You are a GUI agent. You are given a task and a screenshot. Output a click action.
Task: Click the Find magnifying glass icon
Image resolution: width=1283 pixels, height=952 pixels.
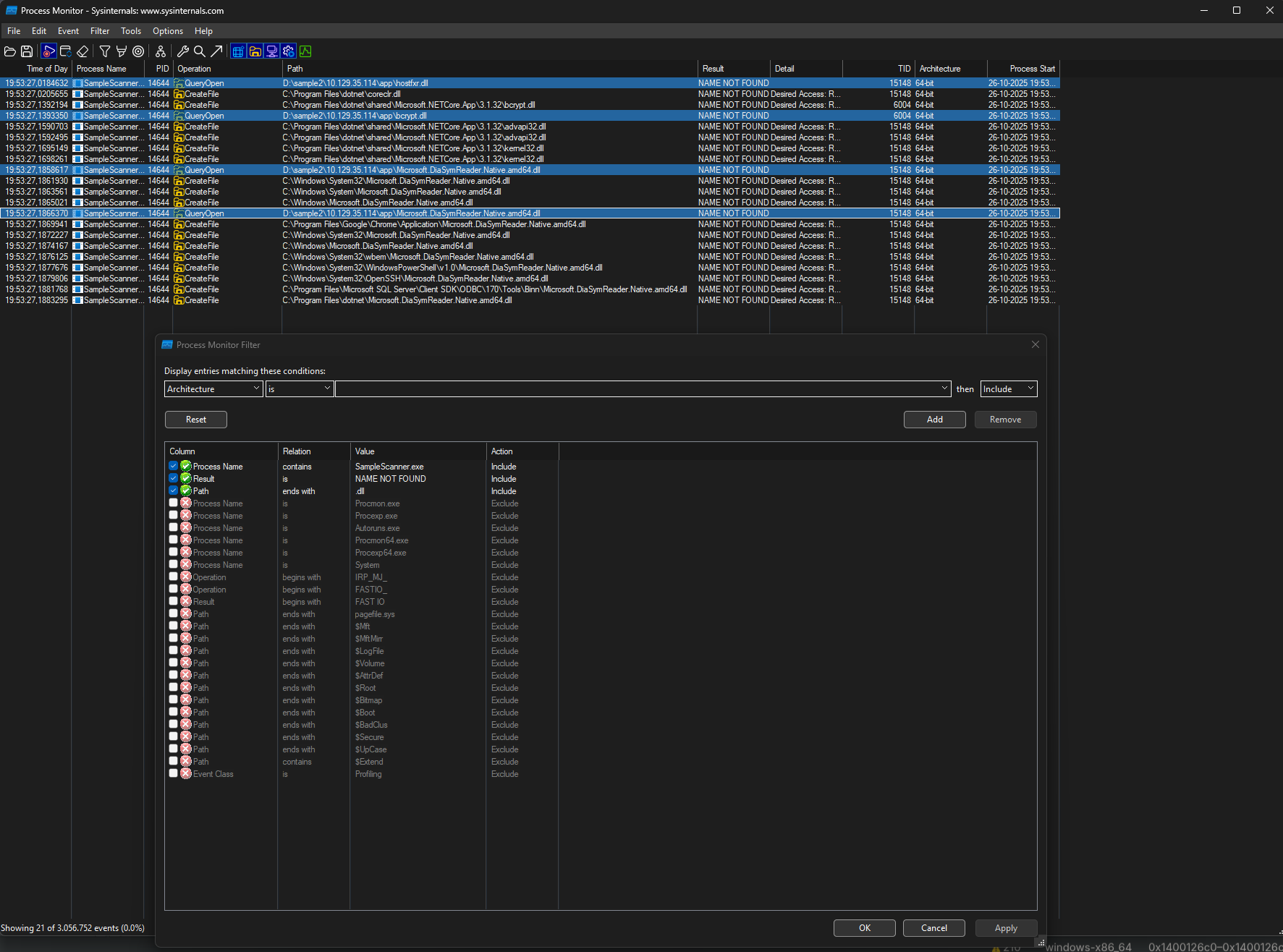200,51
